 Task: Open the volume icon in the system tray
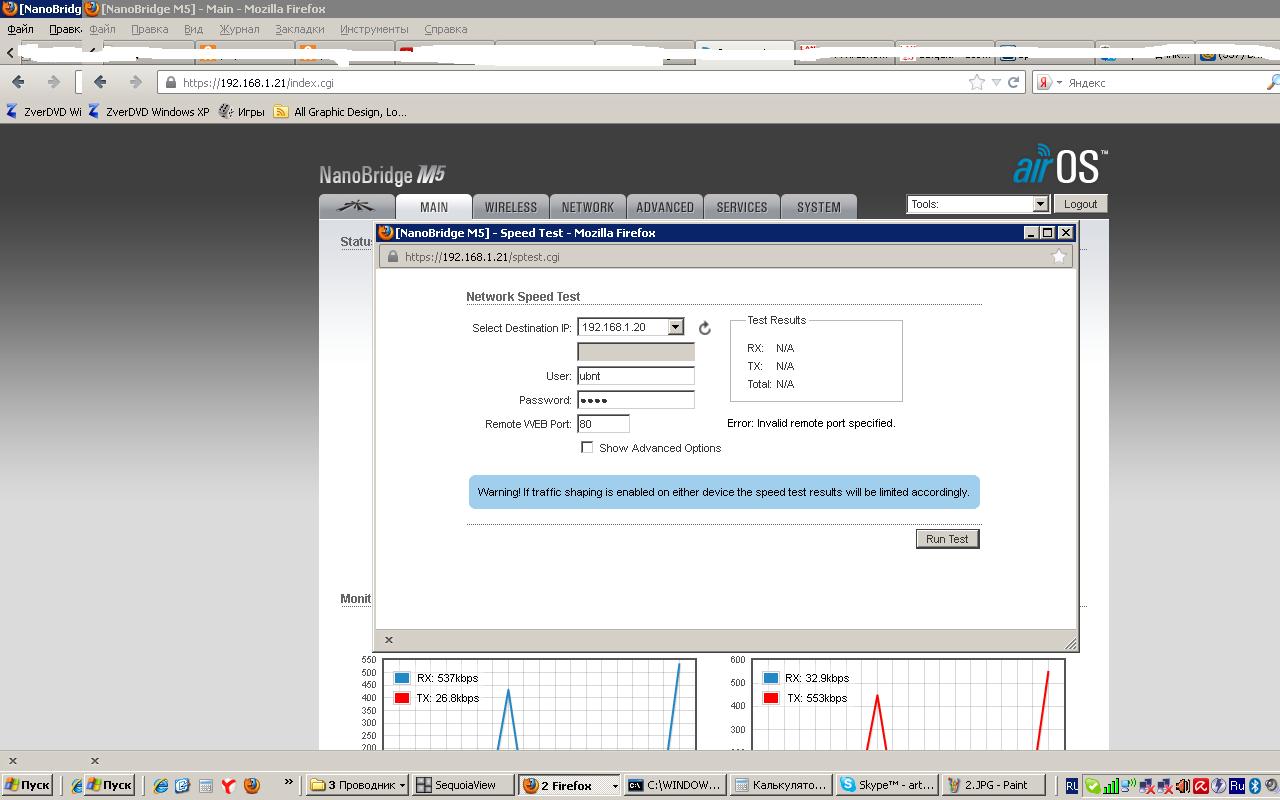[1183, 786]
